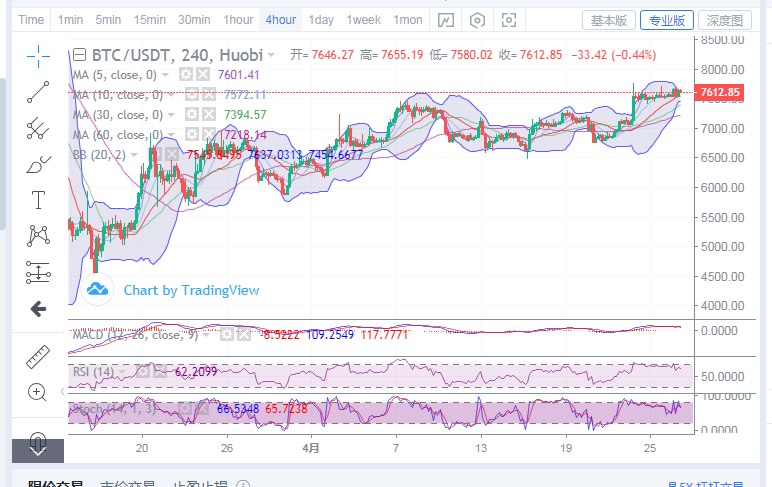The image size is (772, 487).
Task: Select the 30min interval
Action: [x=194, y=20]
